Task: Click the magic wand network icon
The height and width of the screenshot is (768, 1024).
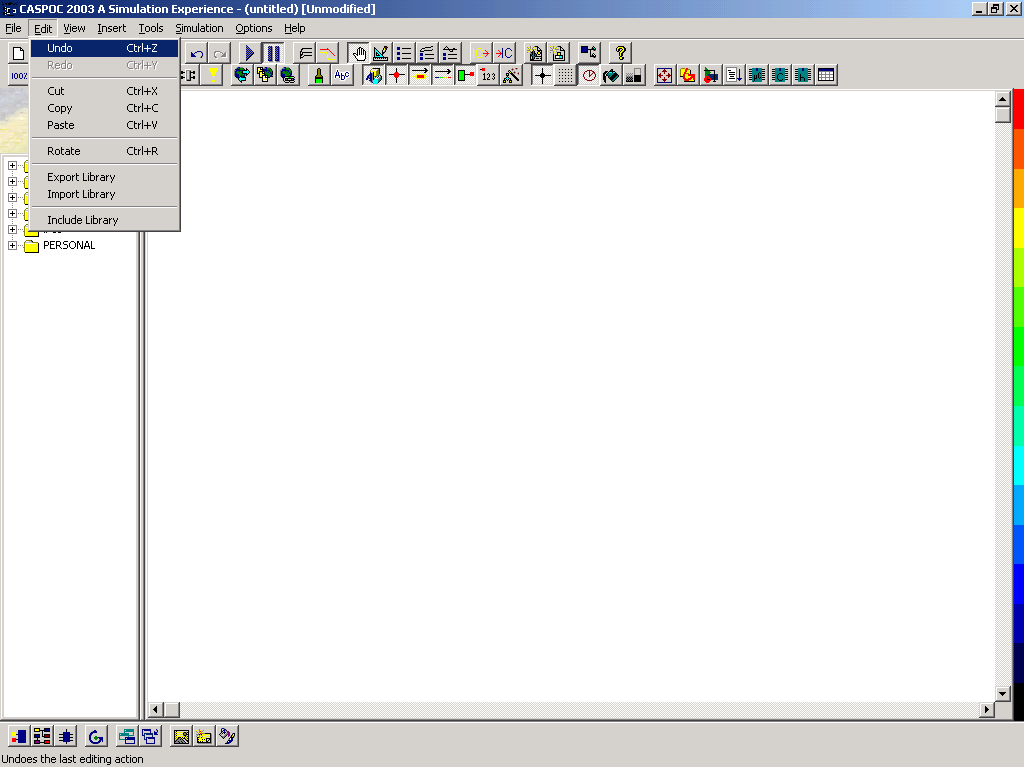Action: pos(511,76)
